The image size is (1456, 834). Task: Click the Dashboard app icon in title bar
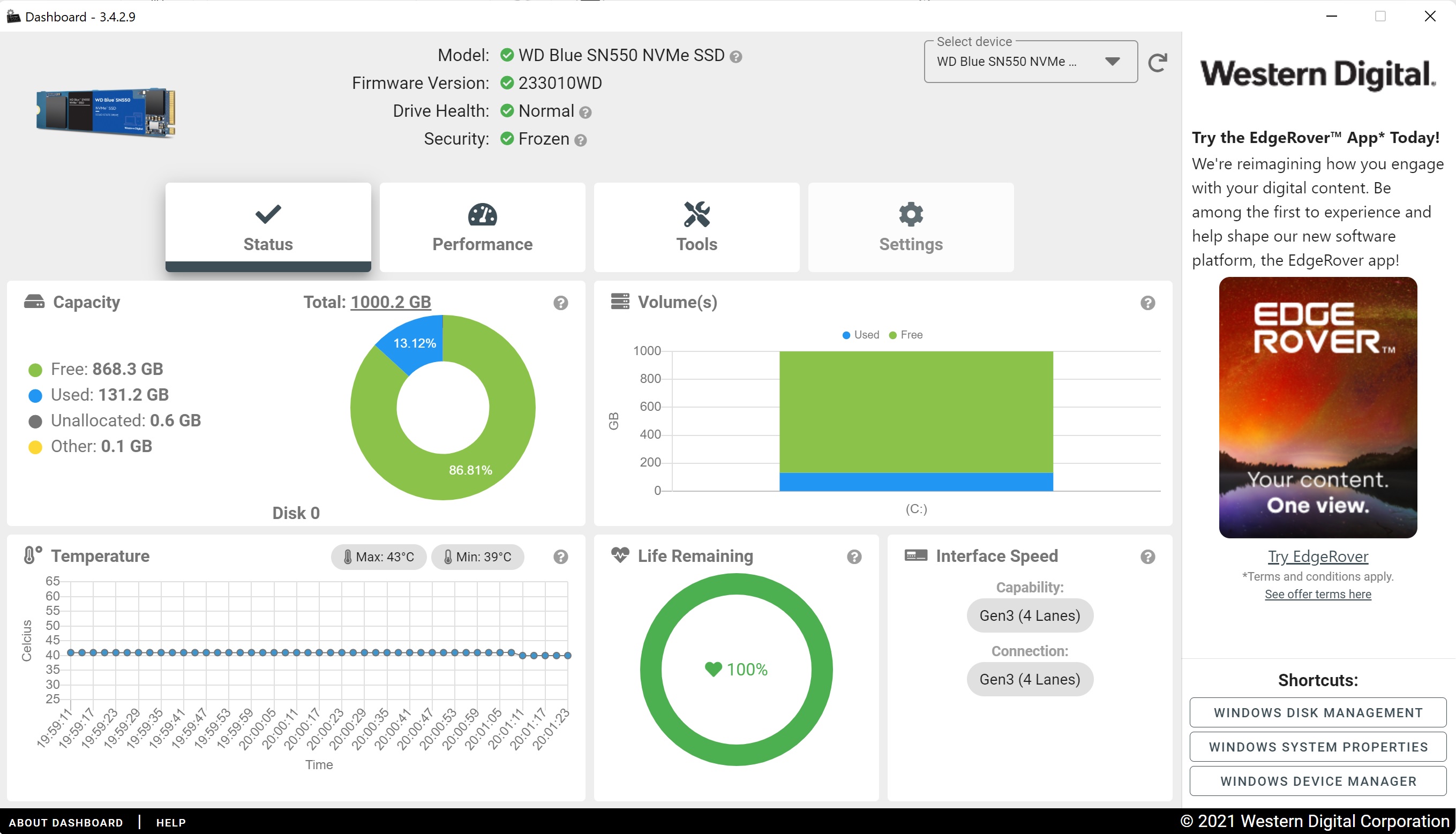point(13,16)
